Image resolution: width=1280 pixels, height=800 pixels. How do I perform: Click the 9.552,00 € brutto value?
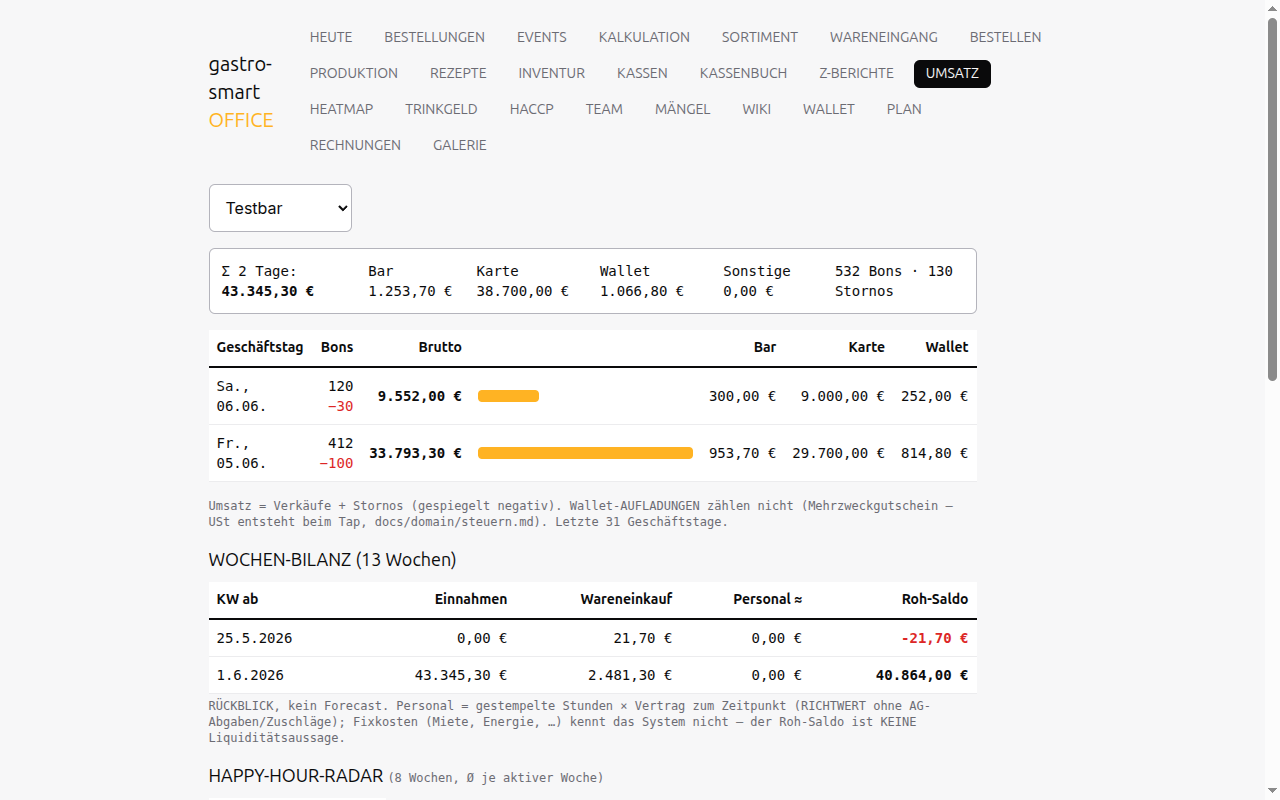[x=419, y=396]
